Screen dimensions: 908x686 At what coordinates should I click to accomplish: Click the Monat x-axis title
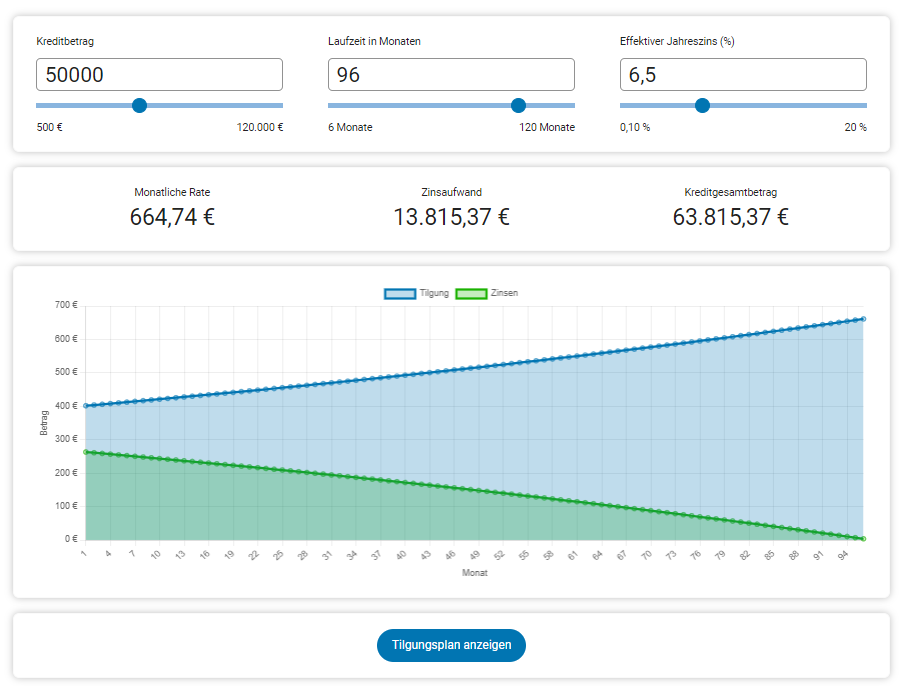(474, 574)
